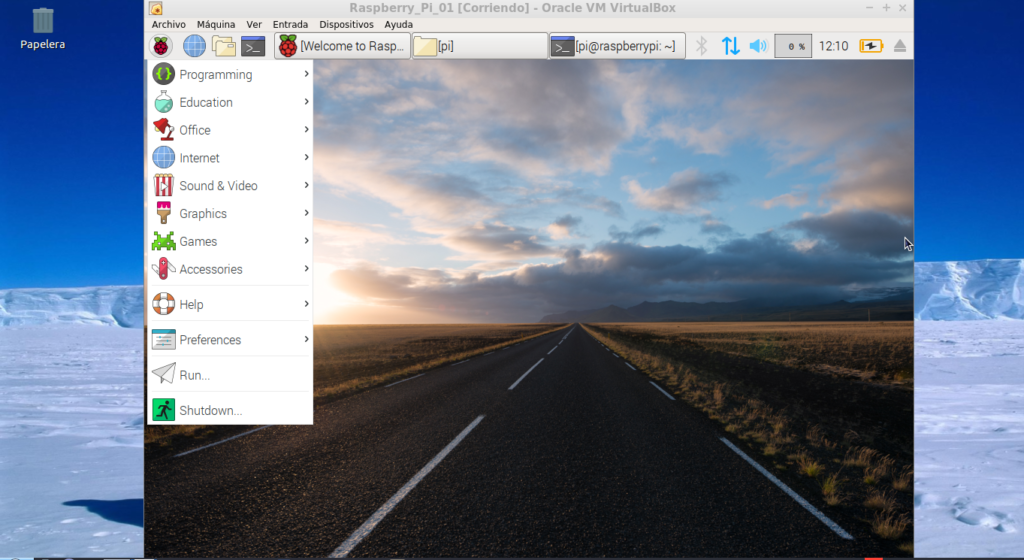Click the Sound & Video label text

(218, 186)
